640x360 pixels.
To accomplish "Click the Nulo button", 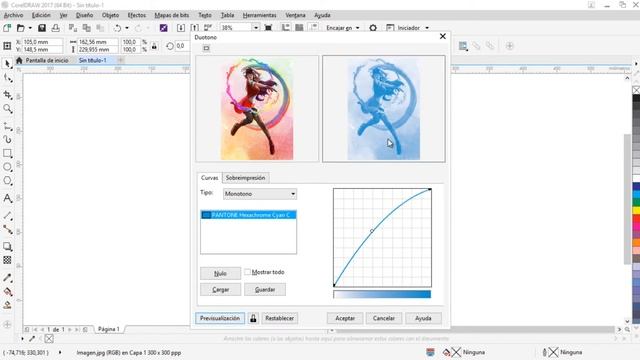I will point(220,273).
